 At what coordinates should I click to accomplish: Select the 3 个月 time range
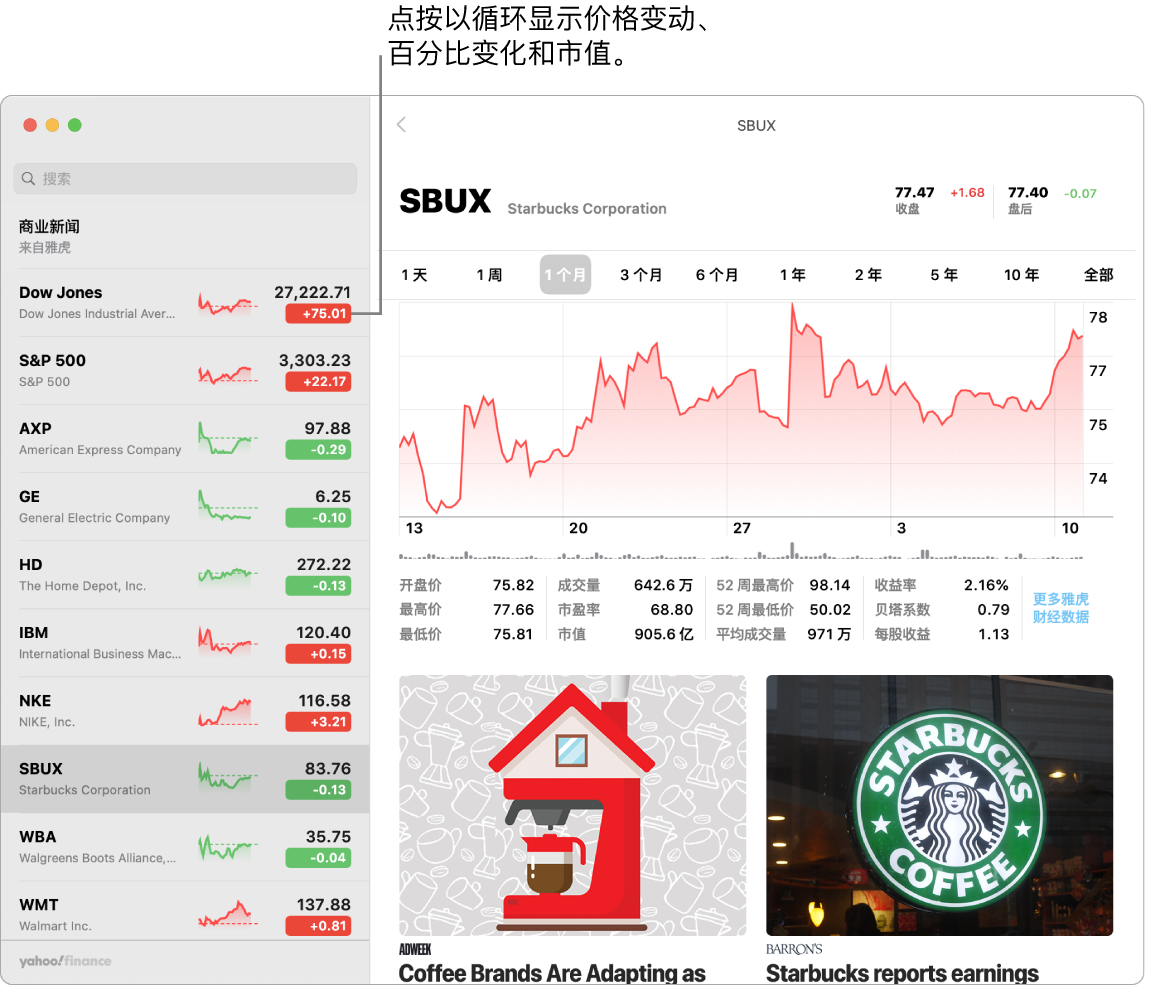[641, 275]
